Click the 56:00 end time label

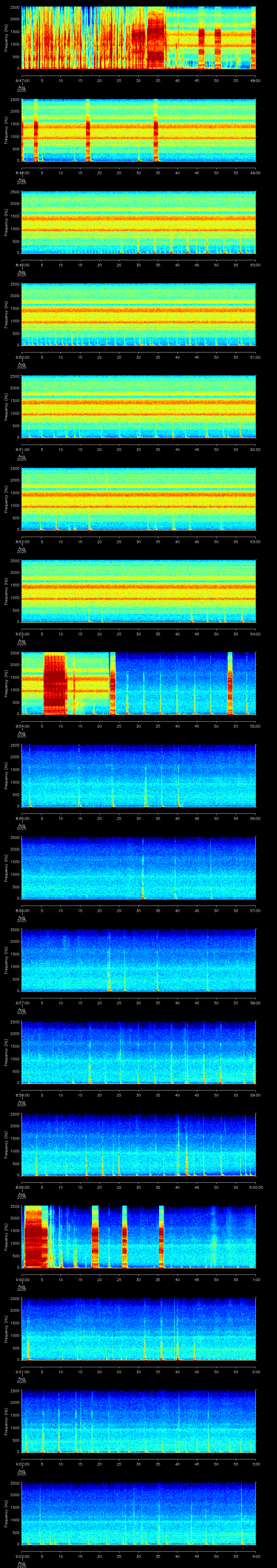pos(256,818)
